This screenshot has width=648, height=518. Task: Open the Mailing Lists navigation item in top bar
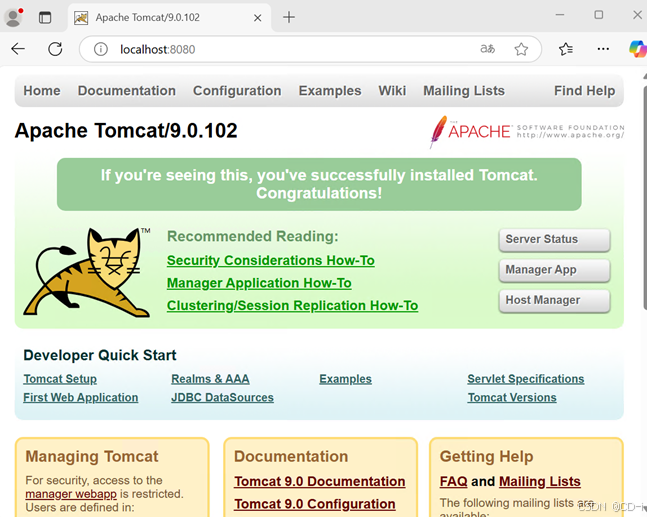tap(464, 91)
